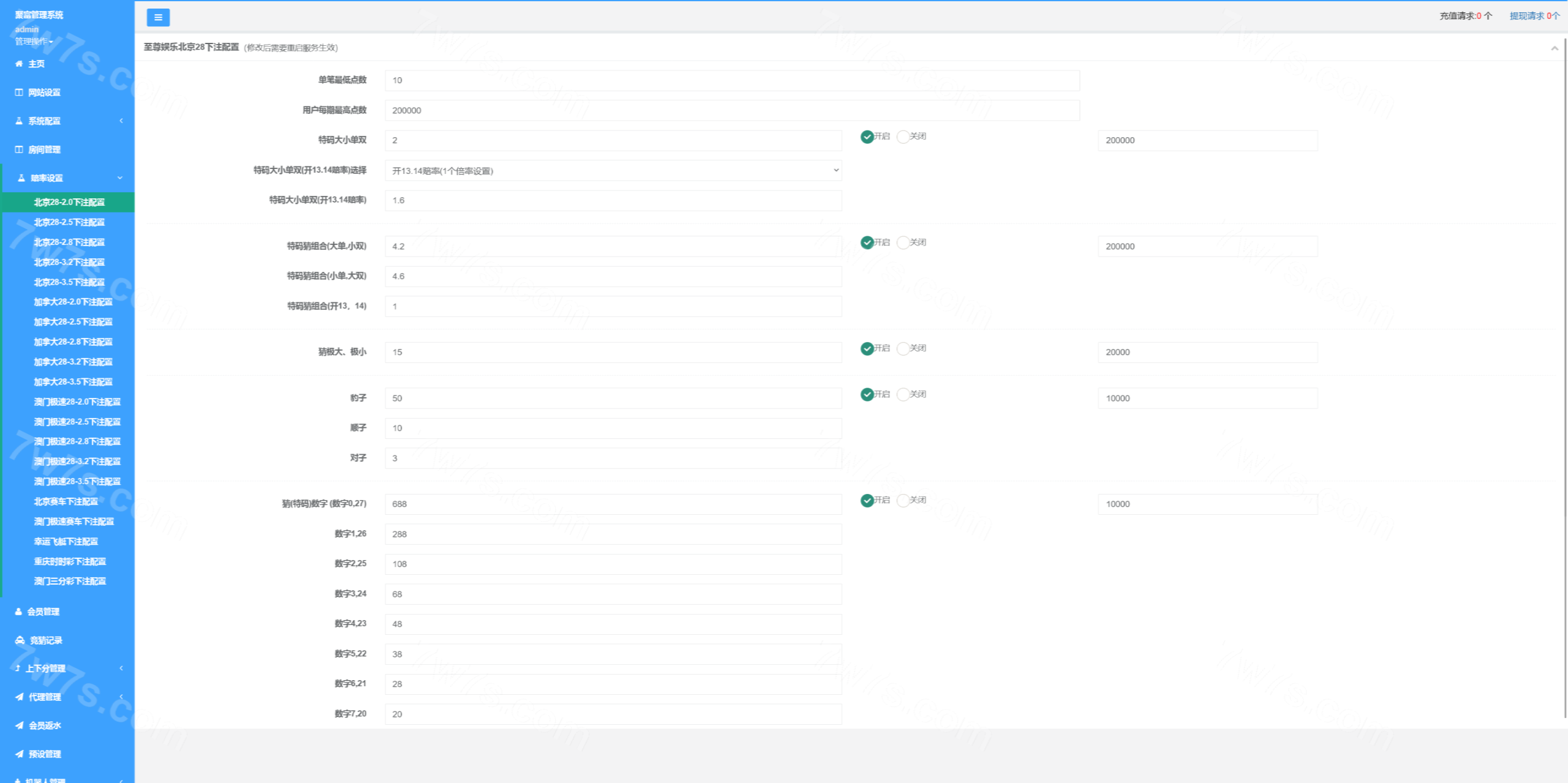Open the 管理操作 admin dropdown

pyautogui.click(x=34, y=42)
